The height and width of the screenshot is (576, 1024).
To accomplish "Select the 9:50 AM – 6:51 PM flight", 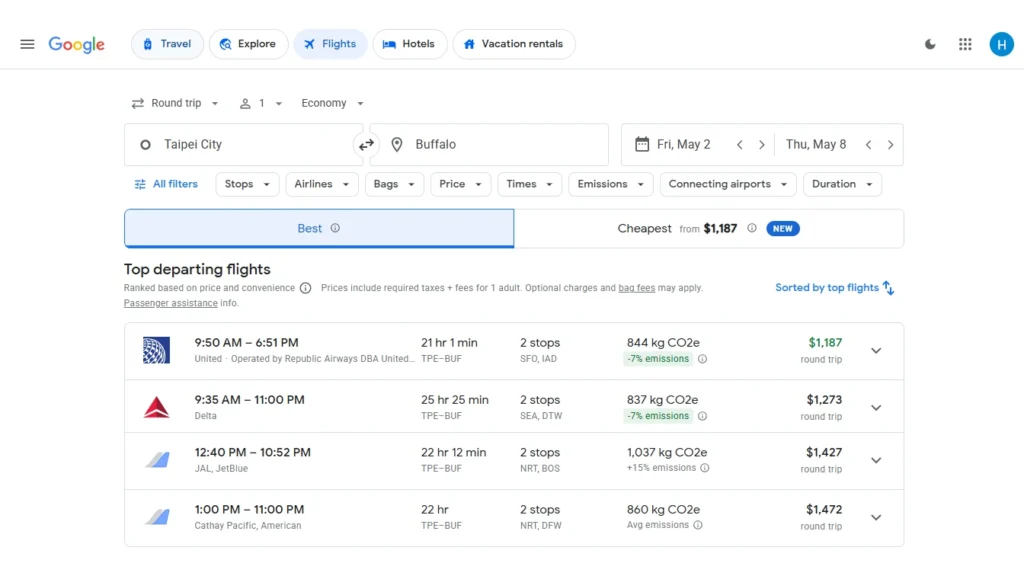I will click(x=514, y=351).
